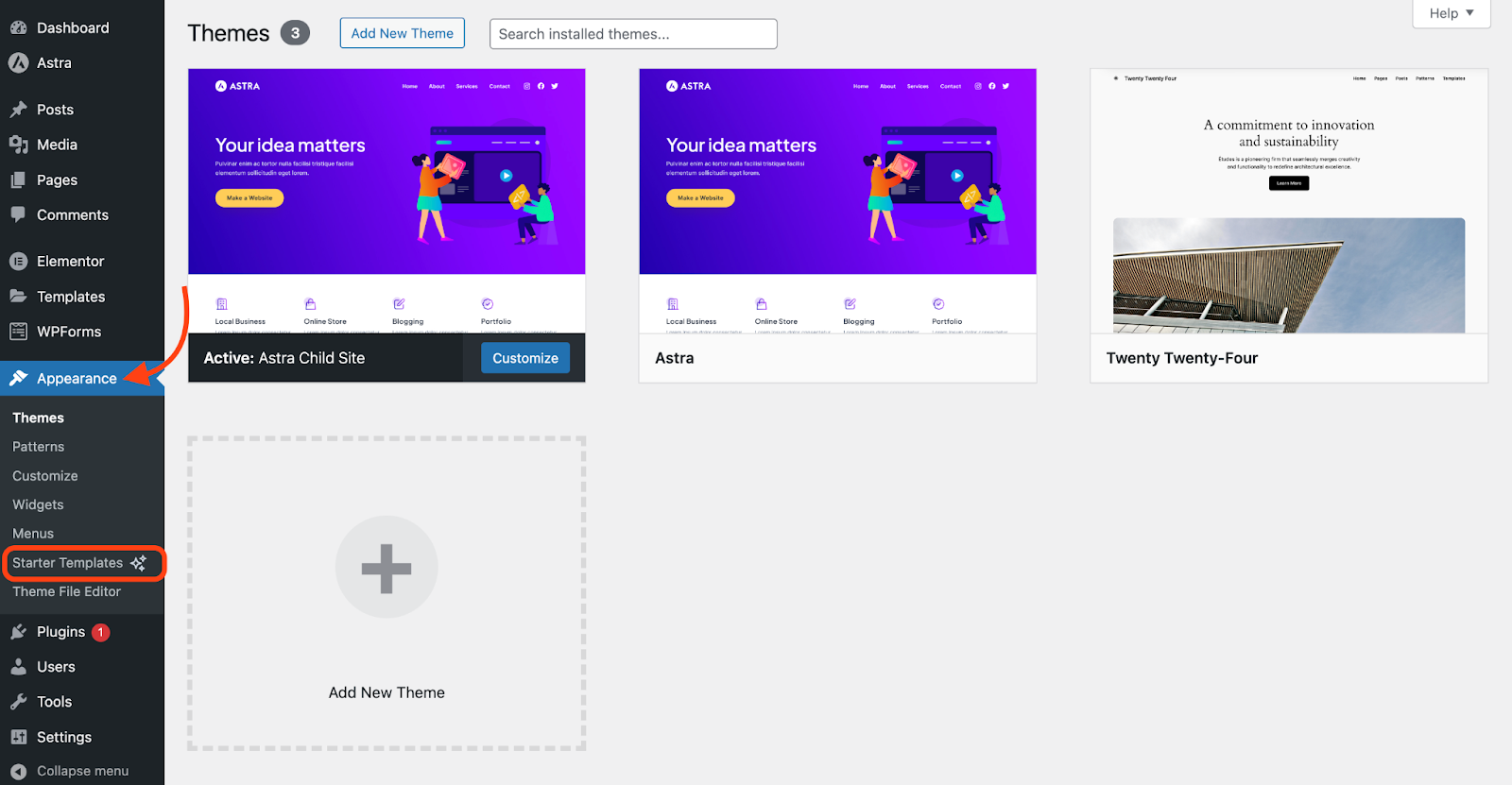The width and height of the screenshot is (1512, 785).
Task: Click the Twenty Twenty-Four theme screenshot
Action: click(x=1289, y=200)
